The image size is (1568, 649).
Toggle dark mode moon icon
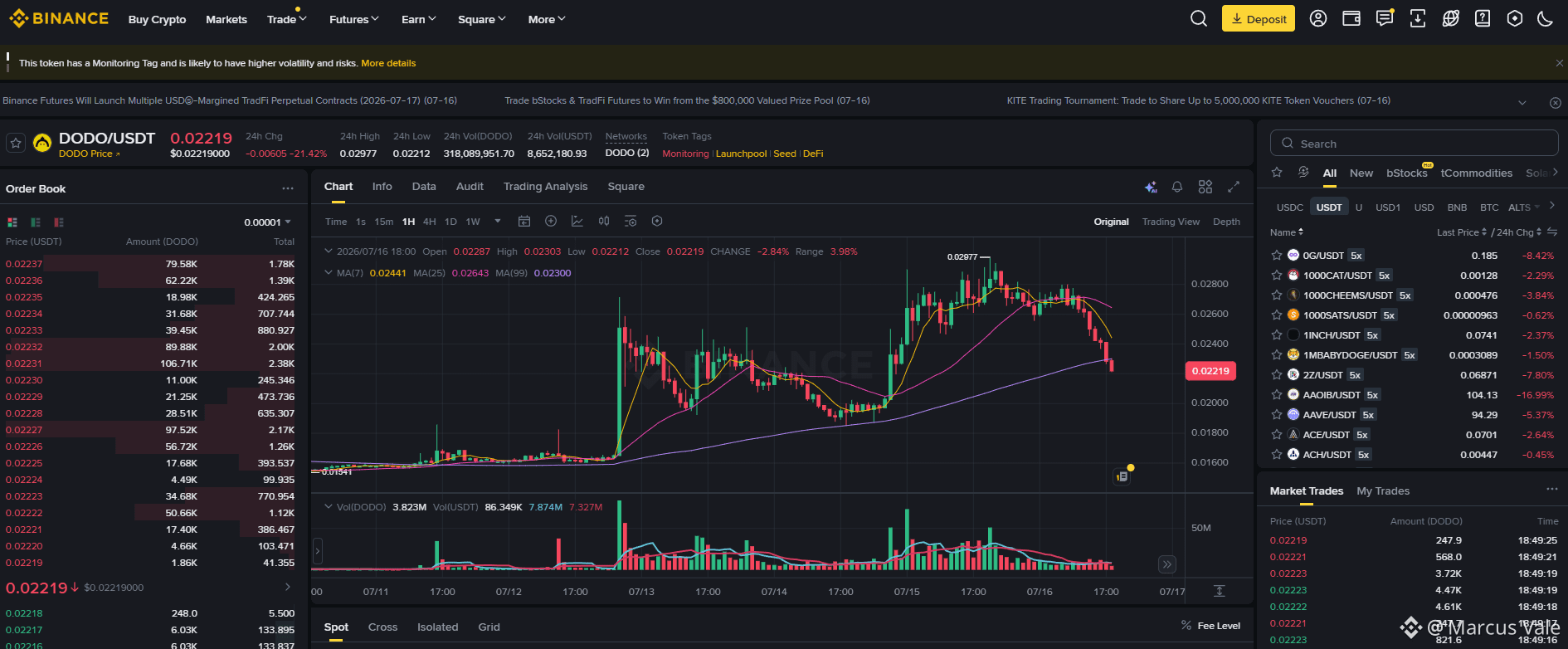point(1545,18)
